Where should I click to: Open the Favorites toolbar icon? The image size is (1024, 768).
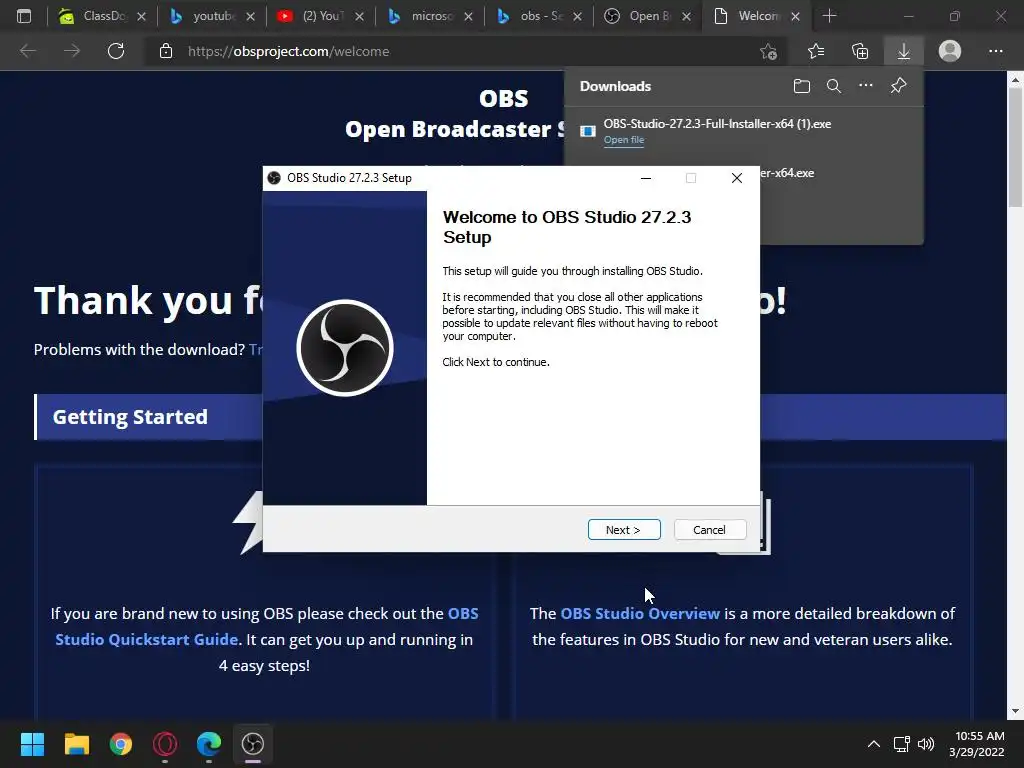tap(816, 51)
